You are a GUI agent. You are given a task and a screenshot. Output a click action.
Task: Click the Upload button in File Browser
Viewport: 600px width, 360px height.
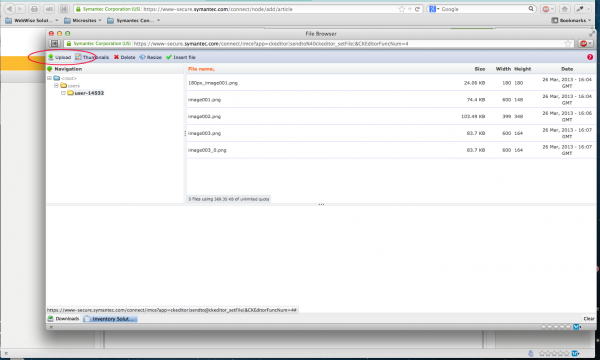click(59, 57)
